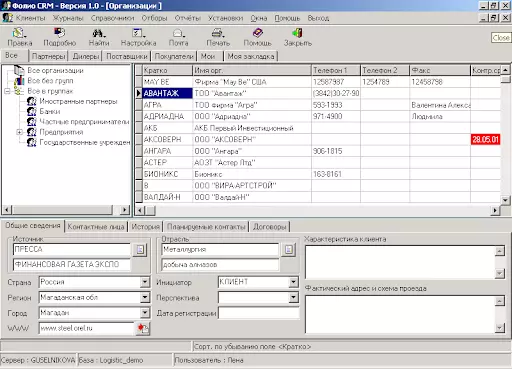Click the Государственные учреждения group icon

(32, 142)
